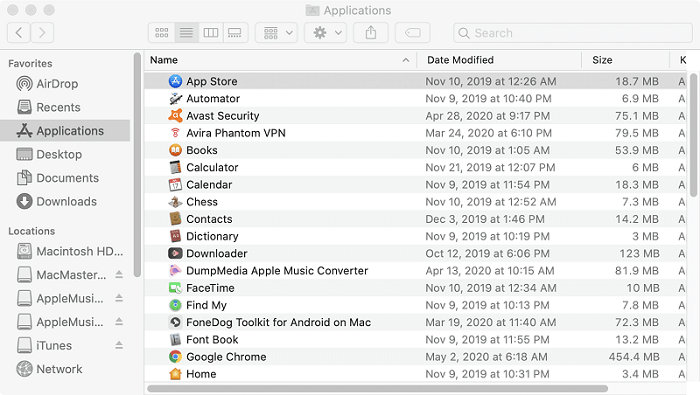Switch to gallery view
The image size is (700, 395).
235,33
